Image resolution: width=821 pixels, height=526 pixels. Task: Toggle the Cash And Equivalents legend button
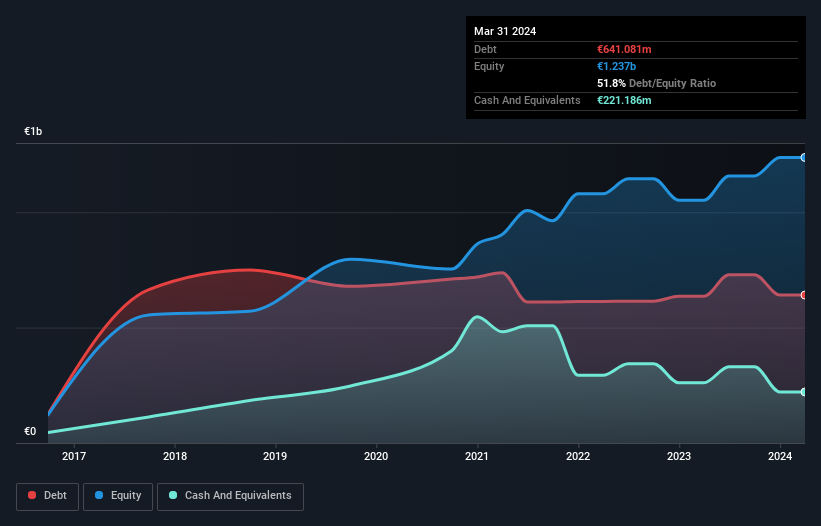click(x=230, y=496)
